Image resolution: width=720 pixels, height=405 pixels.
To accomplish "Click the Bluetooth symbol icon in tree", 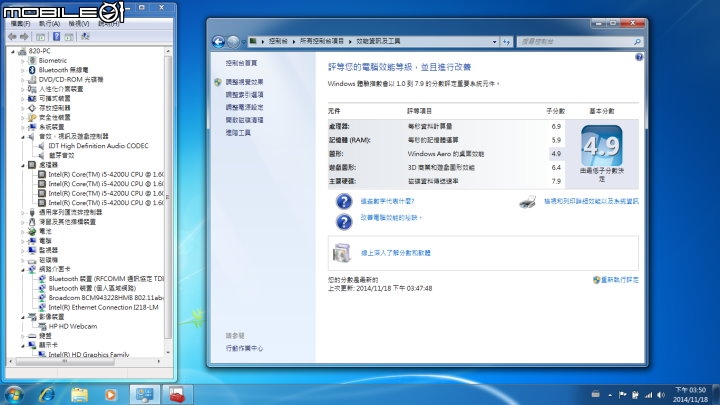I will click(x=32, y=70).
